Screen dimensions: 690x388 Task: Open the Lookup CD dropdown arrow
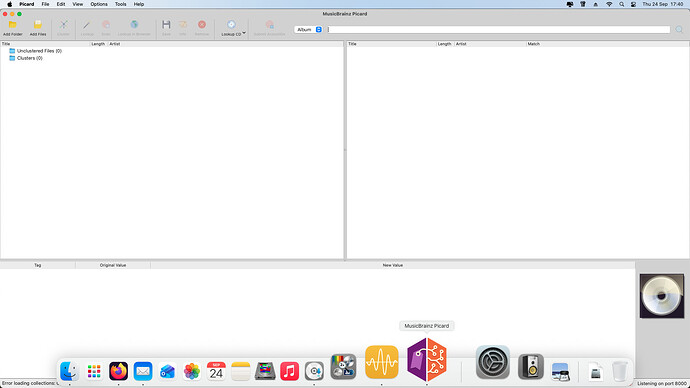[244, 33]
